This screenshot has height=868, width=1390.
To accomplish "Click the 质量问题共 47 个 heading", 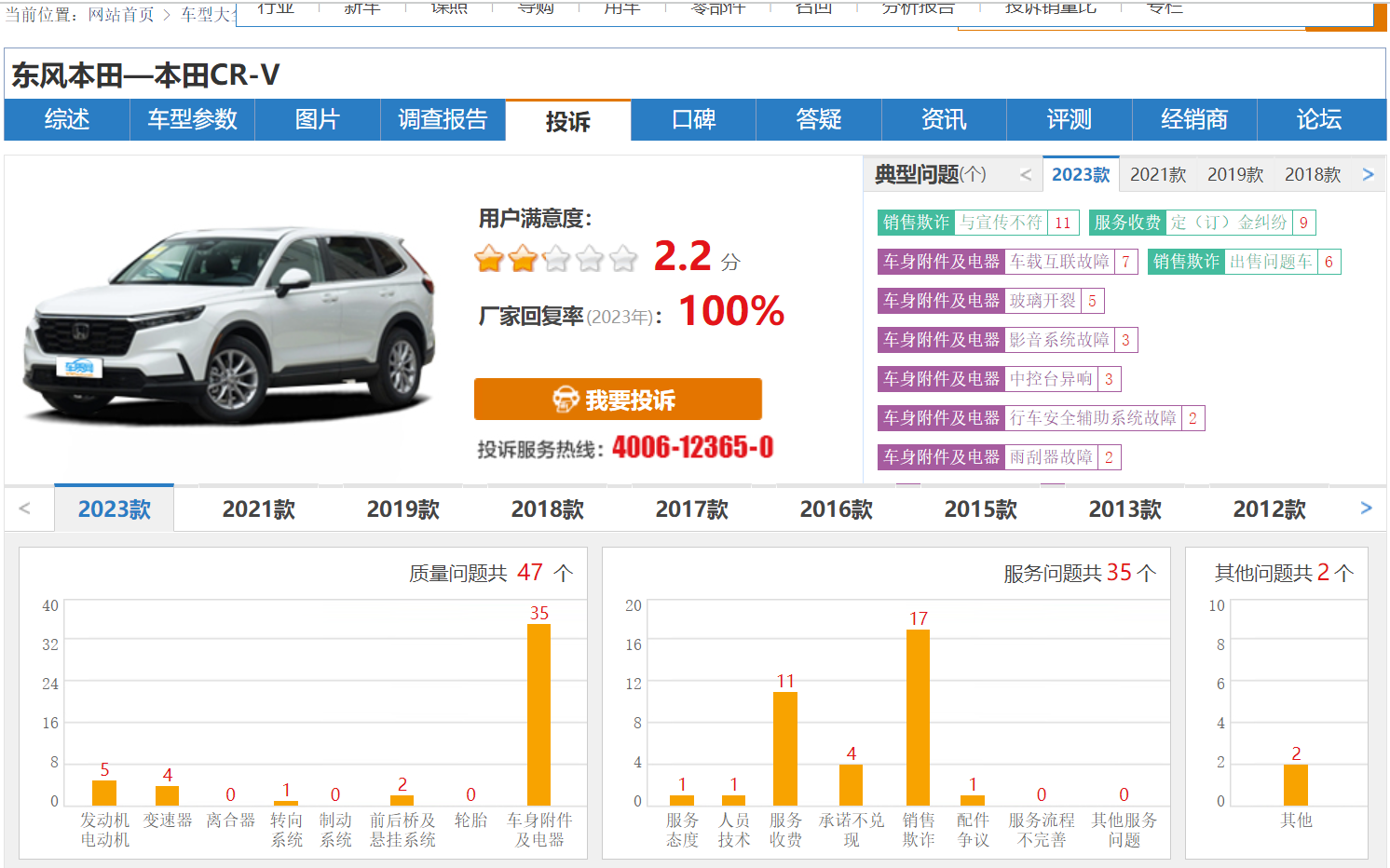I will click(x=491, y=573).
